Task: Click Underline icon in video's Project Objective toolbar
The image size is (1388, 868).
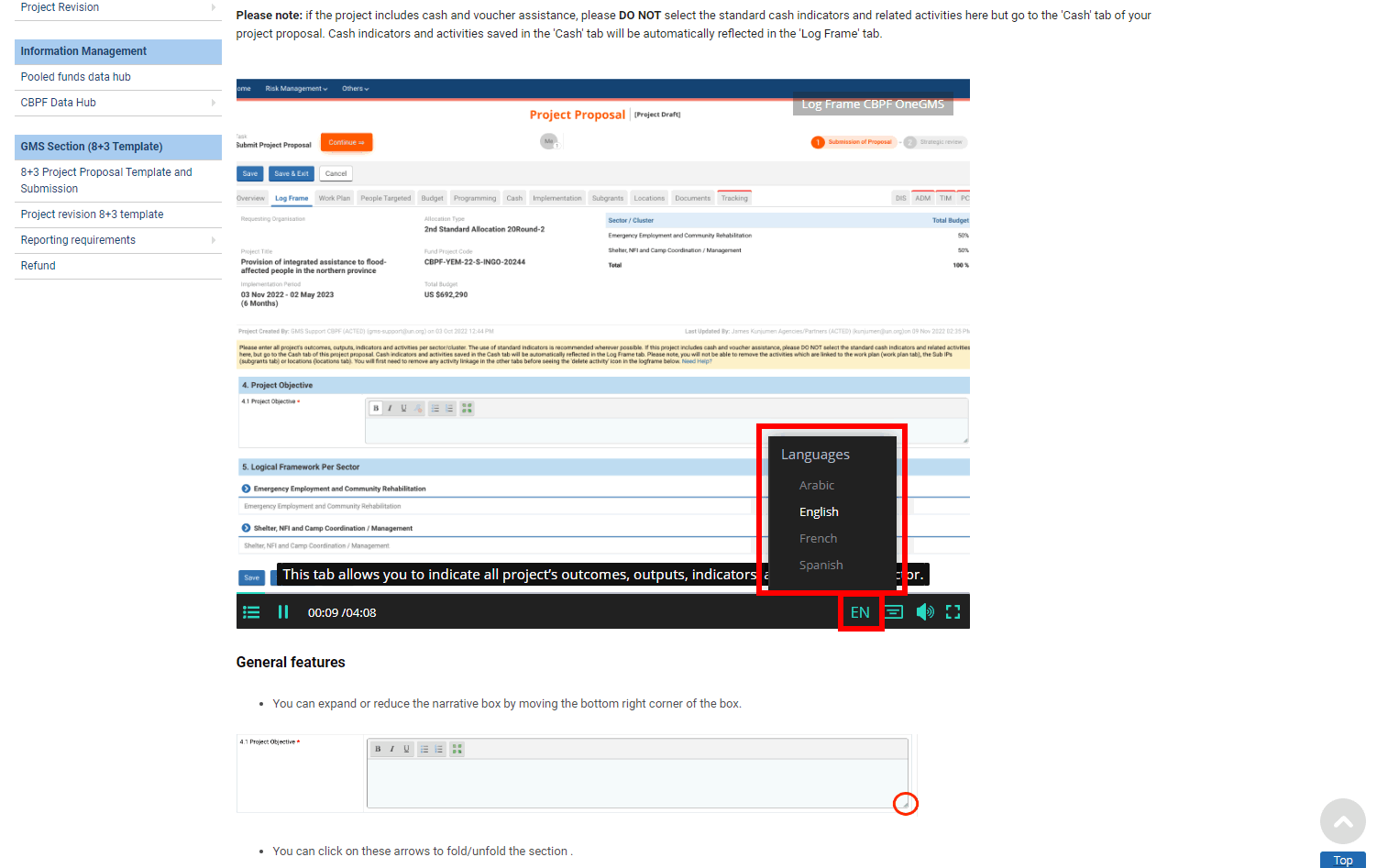Action: pyautogui.click(x=403, y=408)
